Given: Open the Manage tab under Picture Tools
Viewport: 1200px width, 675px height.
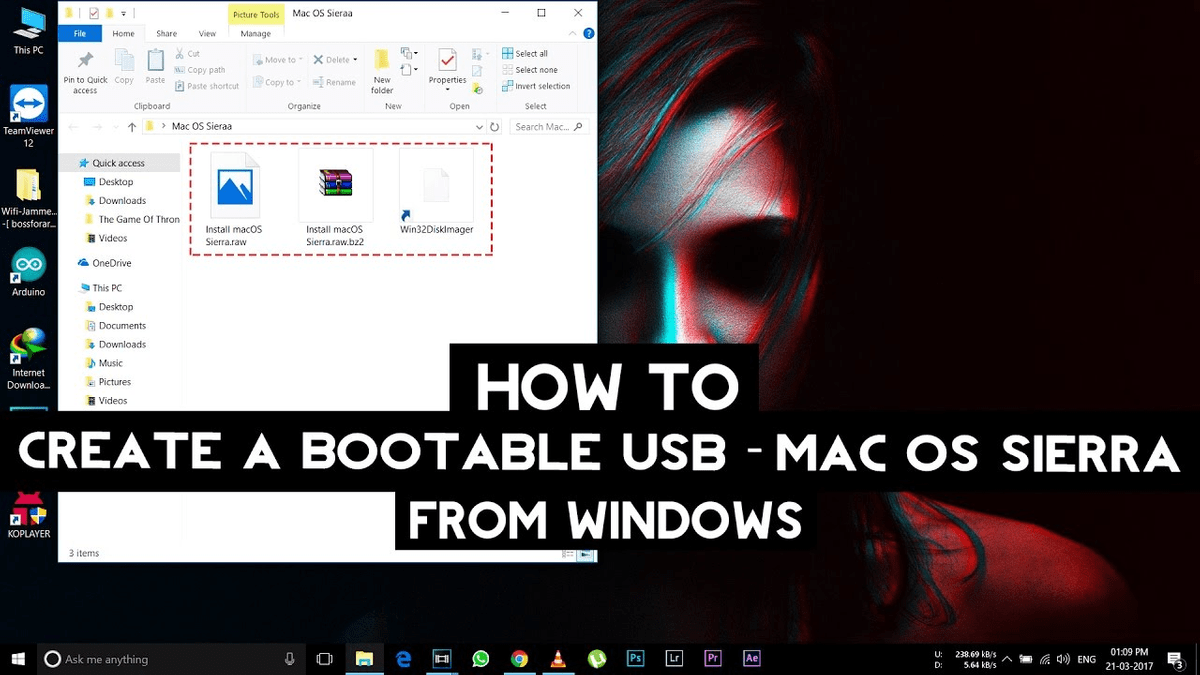Looking at the screenshot, I should click(x=255, y=33).
